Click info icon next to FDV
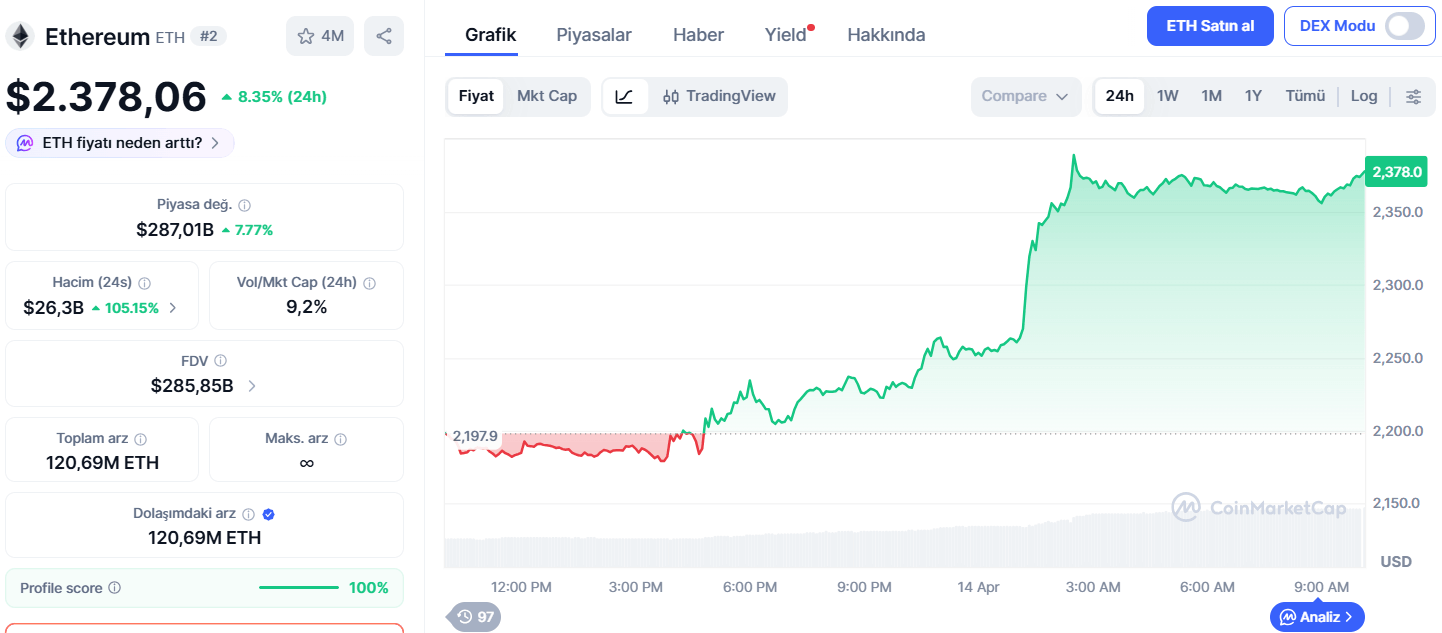Image resolution: width=1442 pixels, height=633 pixels. [220, 360]
